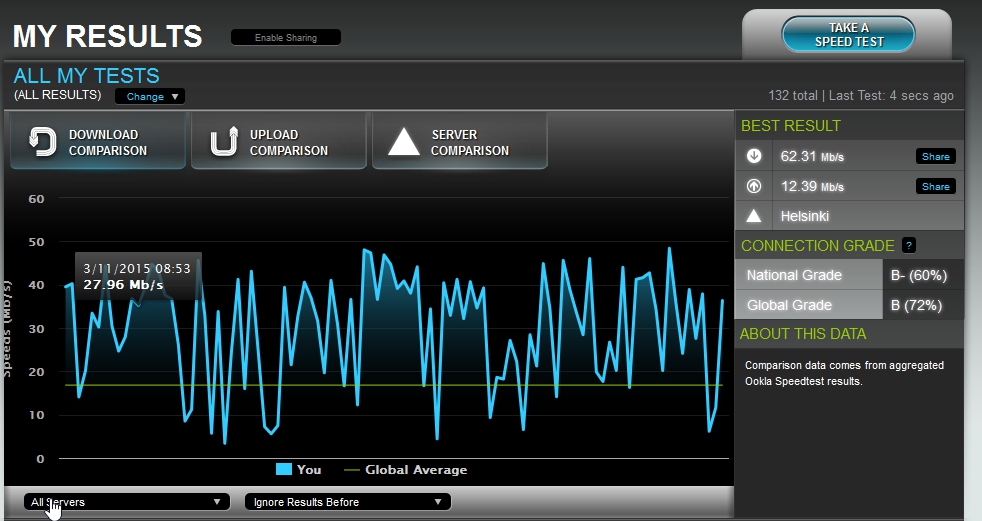Open the Change dropdown under All My Tests
The image size is (982, 521).
[x=150, y=97]
